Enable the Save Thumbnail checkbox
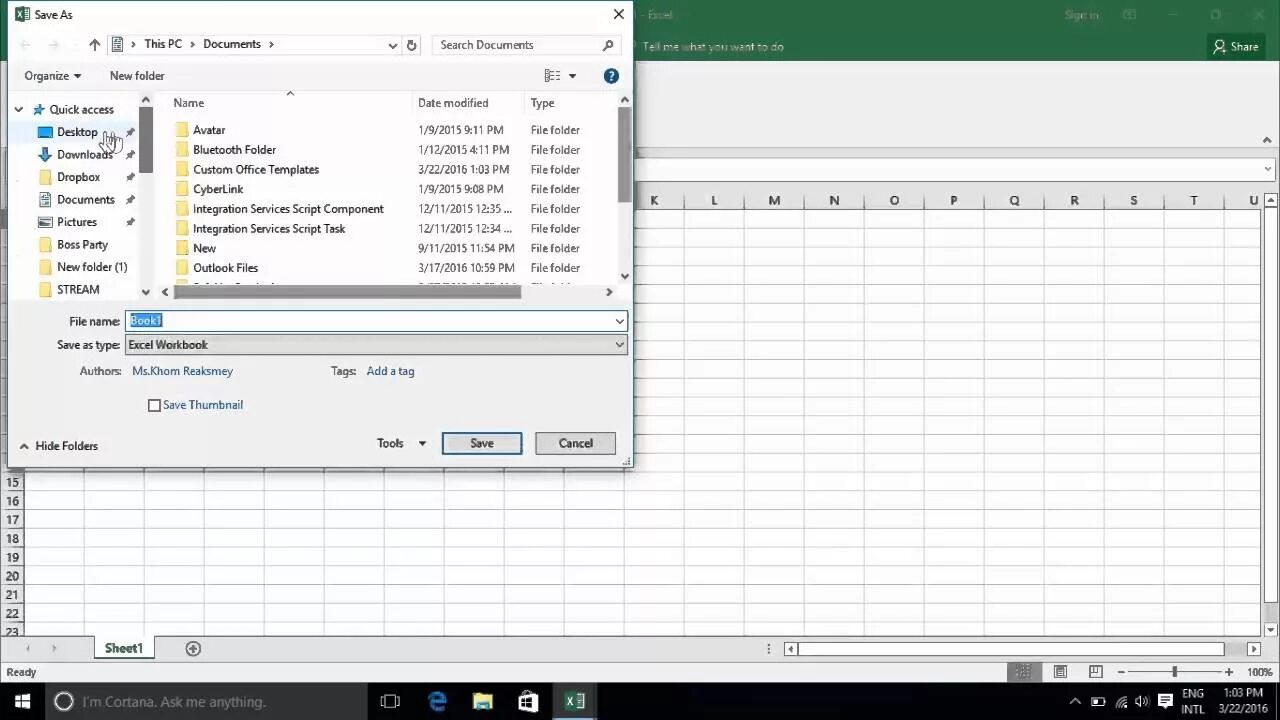The height and width of the screenshot is (720, 1280). [154, 405]
